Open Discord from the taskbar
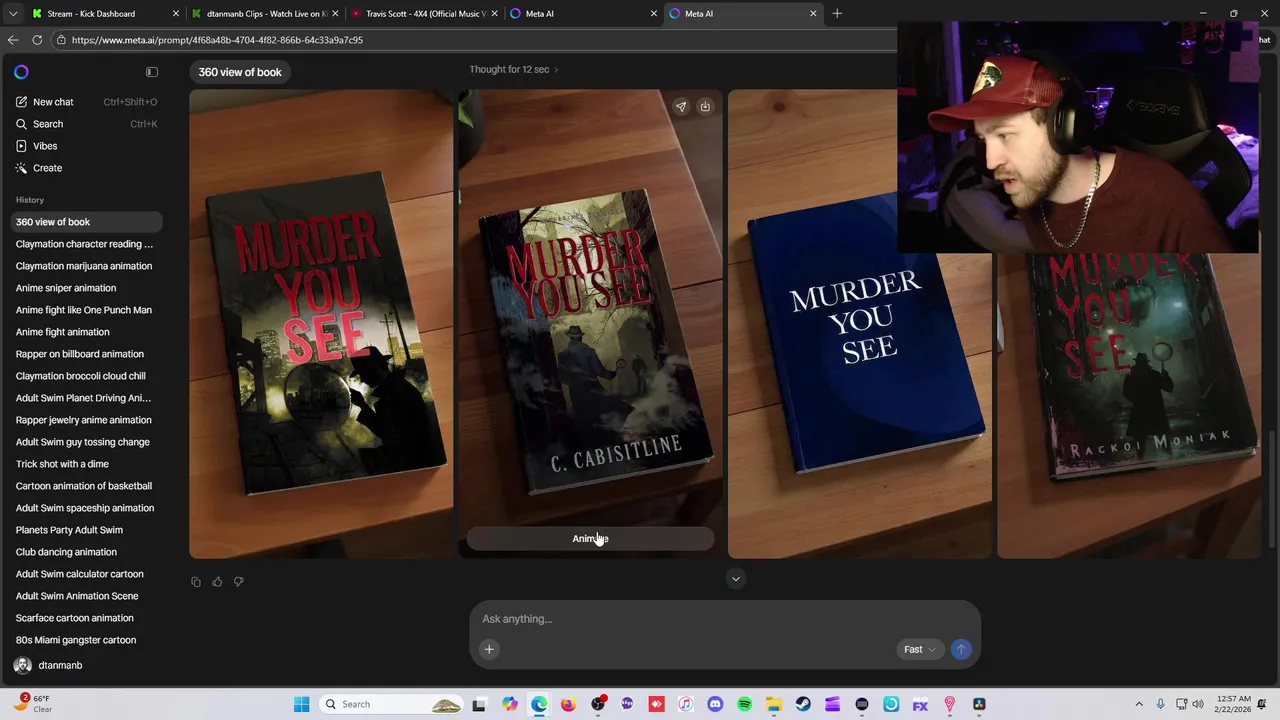The image size is (1280, 720). pos(715,704)
